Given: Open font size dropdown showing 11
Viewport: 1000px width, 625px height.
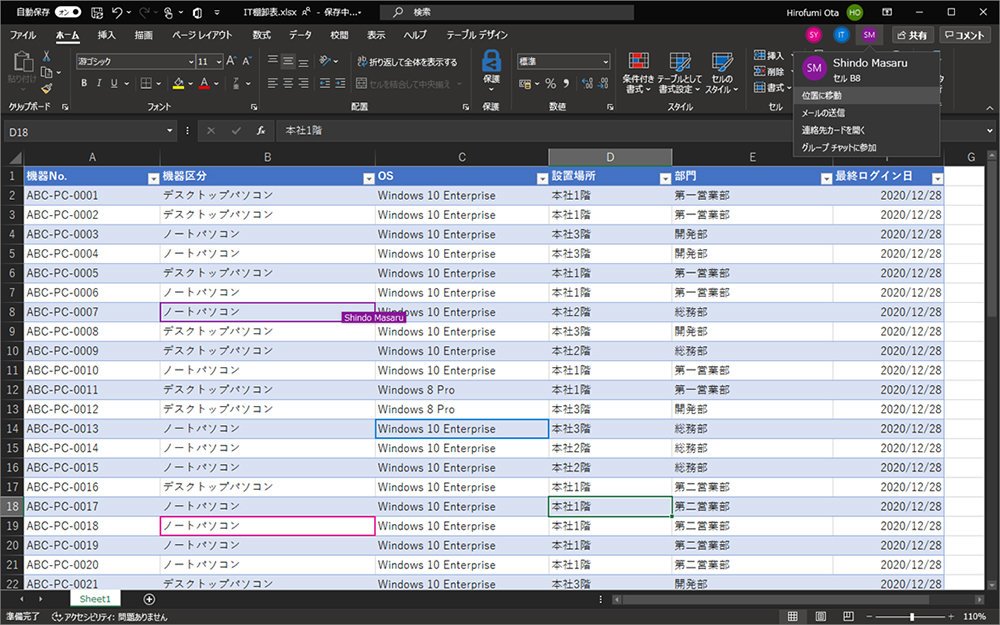Looking at the screenshot, I should 219,61.
